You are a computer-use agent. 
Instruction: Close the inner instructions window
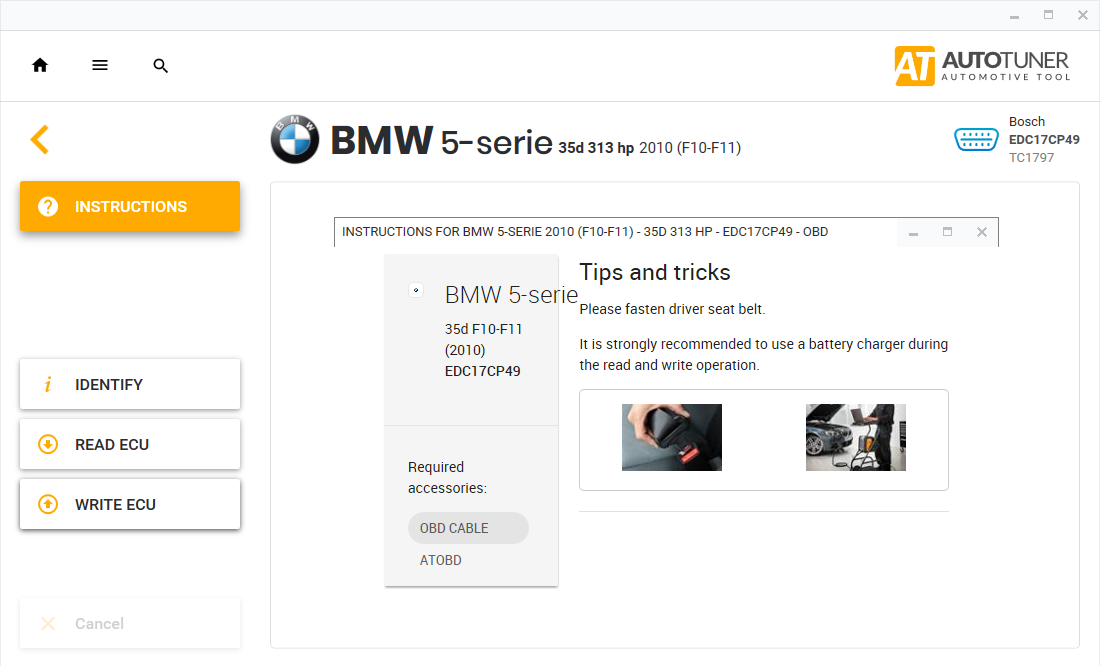pos(982,232)
